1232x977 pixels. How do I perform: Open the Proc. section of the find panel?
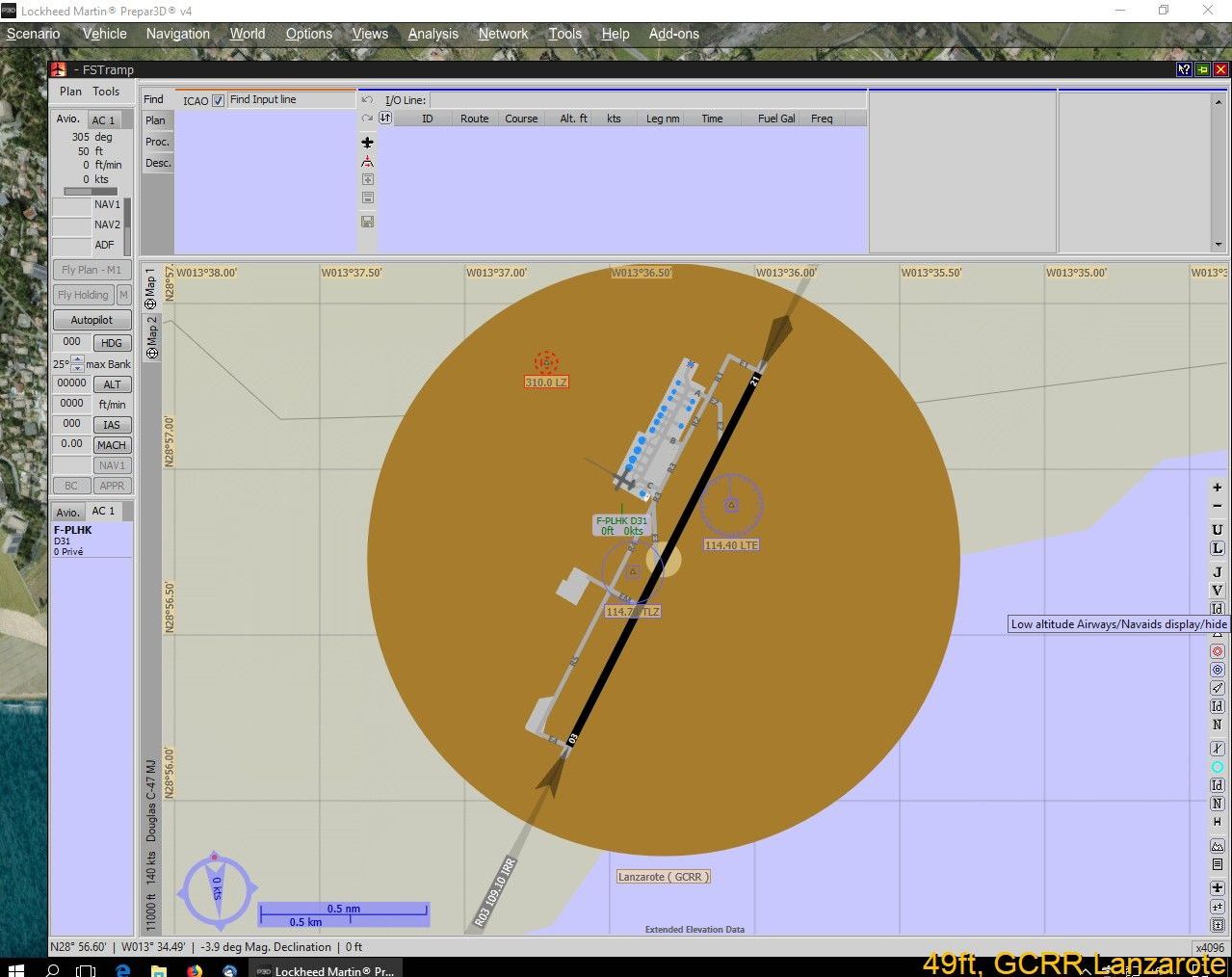[x=158, y=142]
